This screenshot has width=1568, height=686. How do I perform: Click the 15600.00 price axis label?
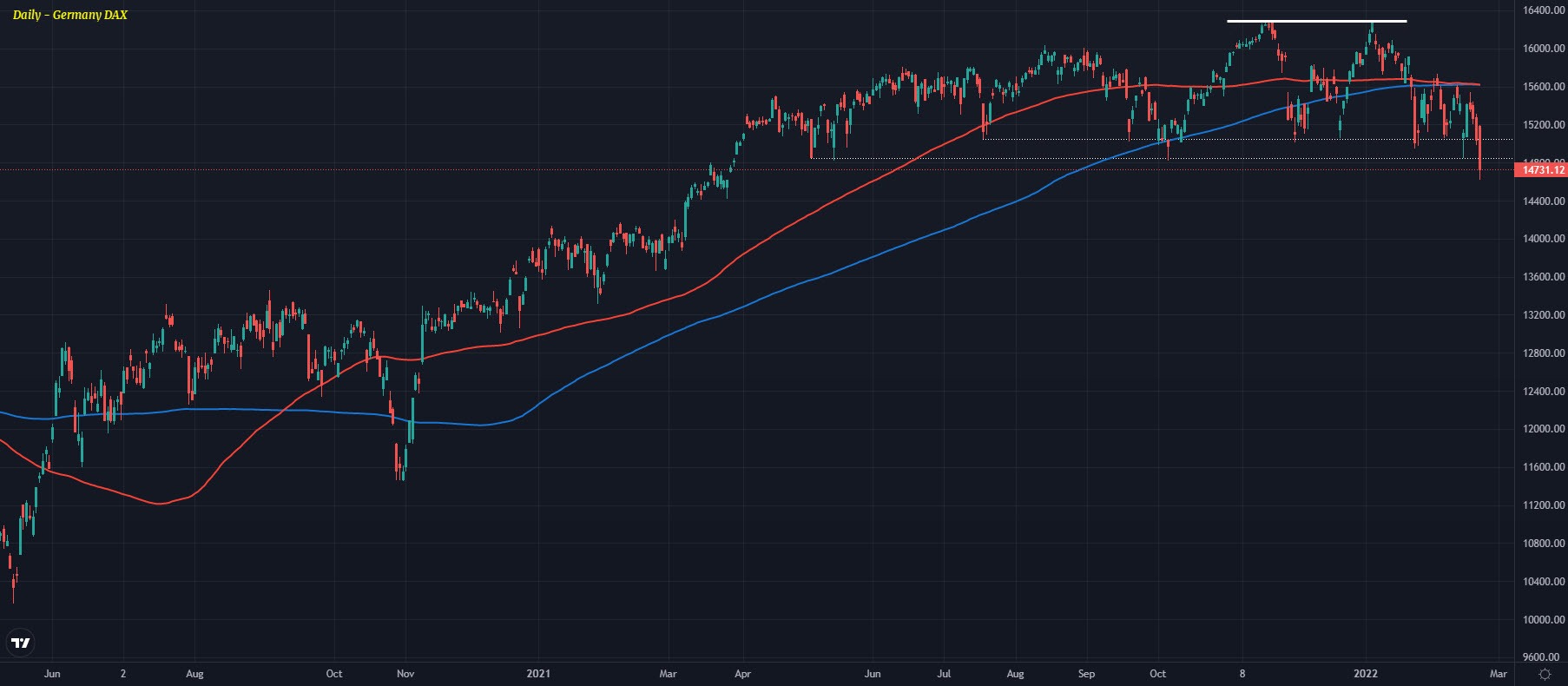pos(1544,87)
